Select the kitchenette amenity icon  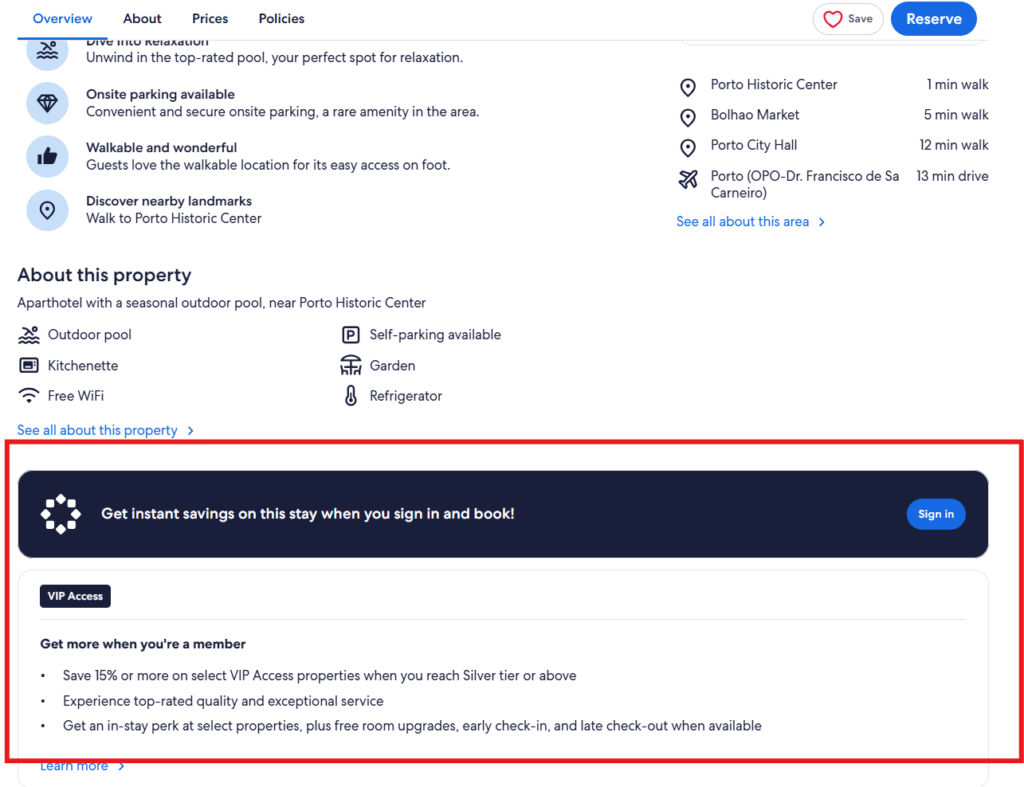[29, 365]
